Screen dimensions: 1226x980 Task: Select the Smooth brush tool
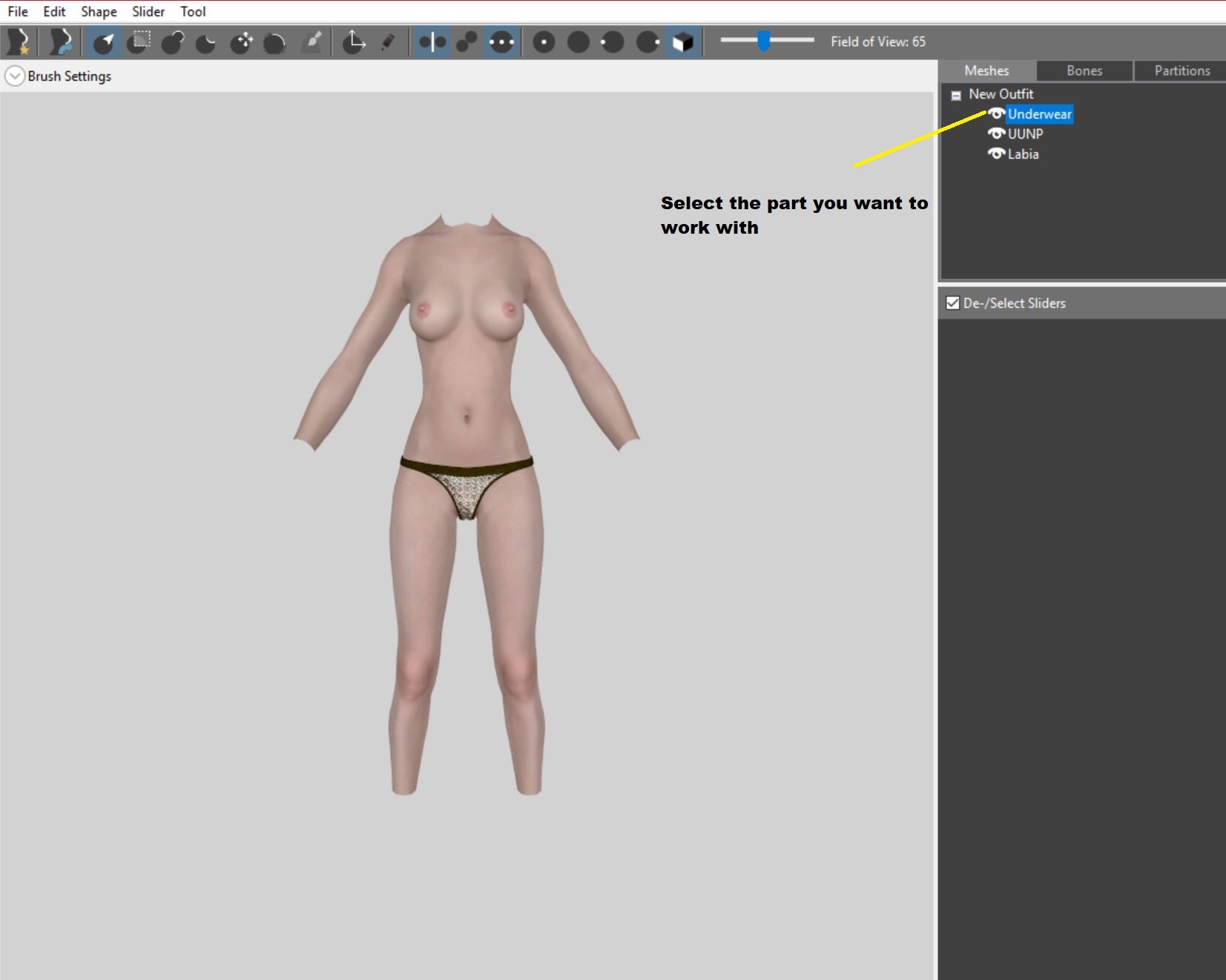[275, 42]
